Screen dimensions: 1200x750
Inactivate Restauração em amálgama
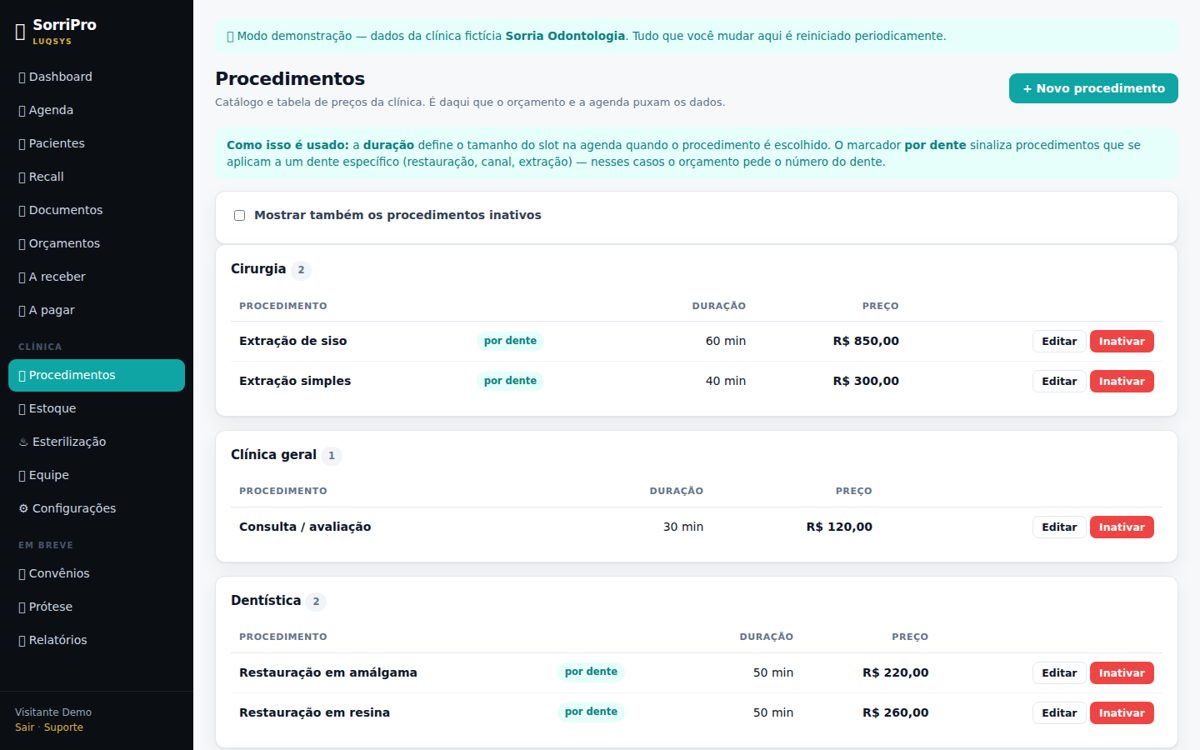1122,673
